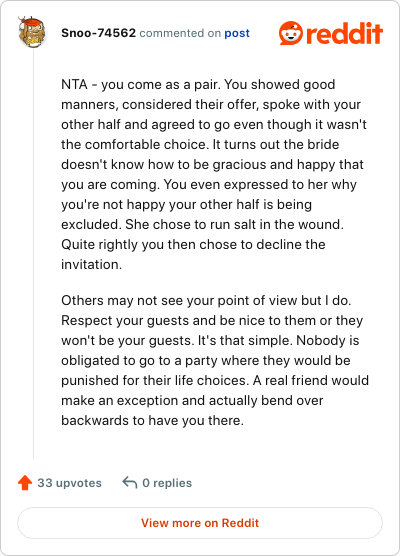Image resolution: width=400 pixels, height=556 pixels.
Task: Click the word "invitation." ending first paragraph
Action: coord(91,265)
